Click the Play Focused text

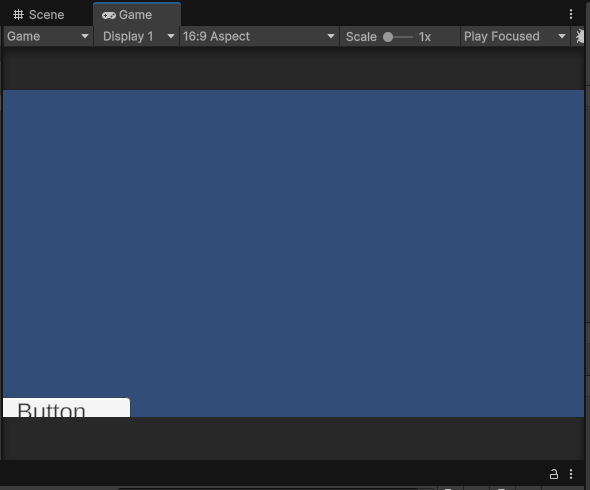502,37
